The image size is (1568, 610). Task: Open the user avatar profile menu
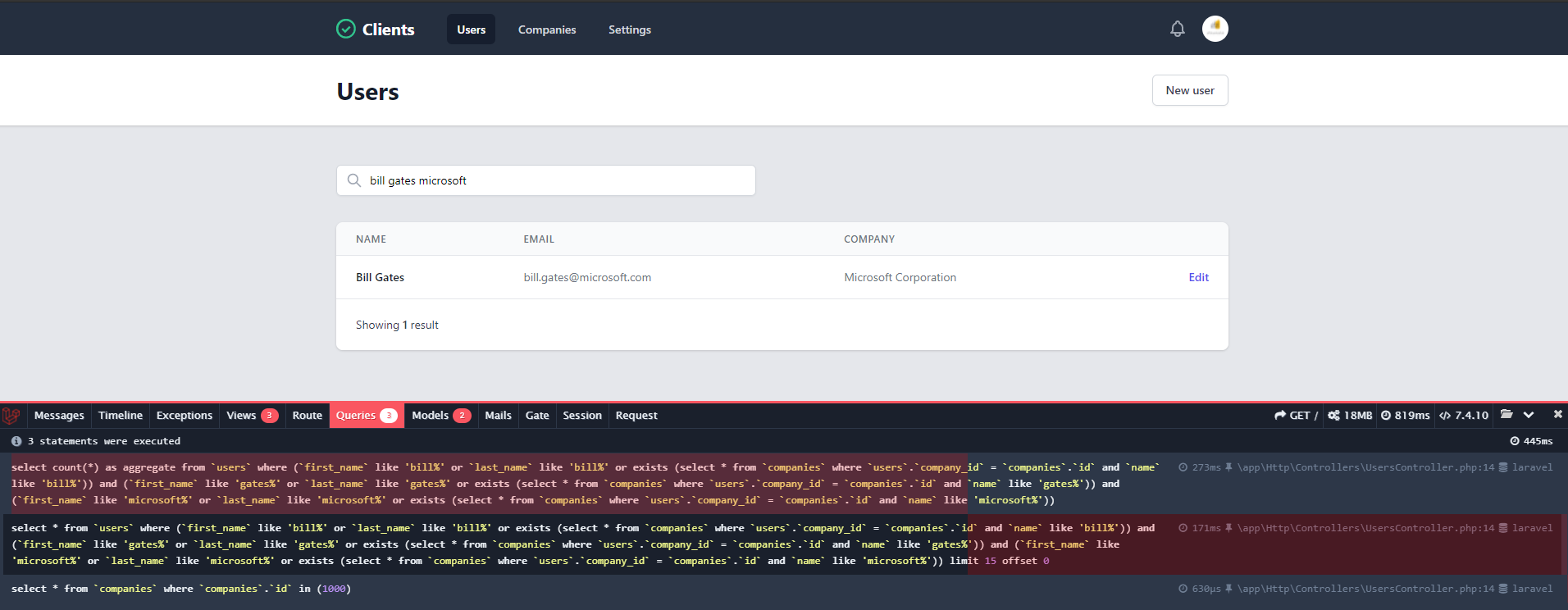1215,30
